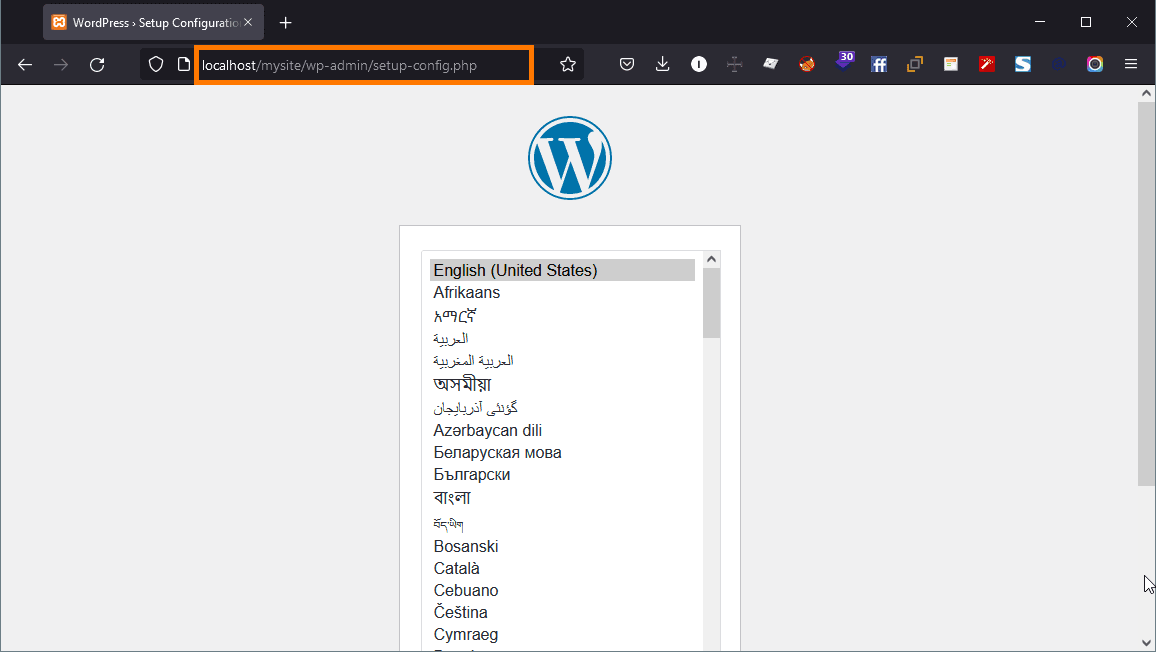The width and height of the screenshot is (1156, 652).
Task: Open the crossed-out fox extension
Action: (x=807, y=65)
